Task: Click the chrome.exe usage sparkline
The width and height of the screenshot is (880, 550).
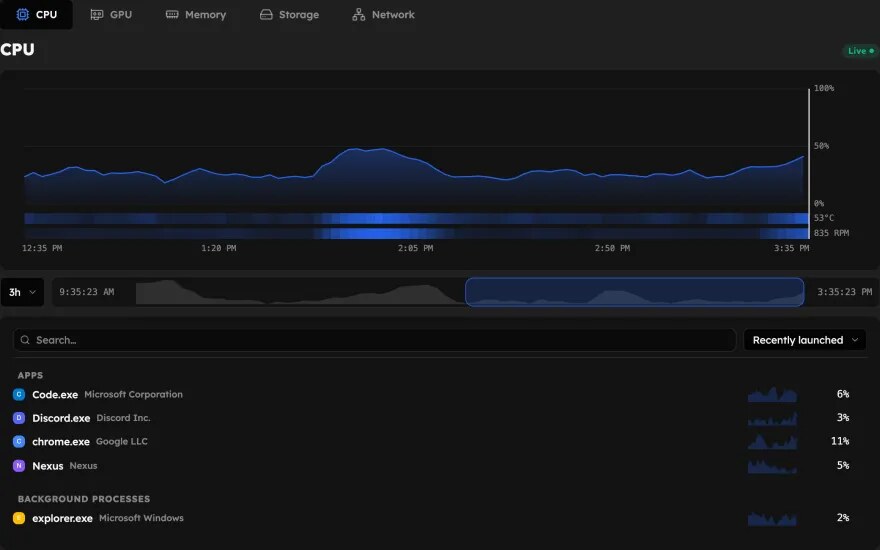Action: (772, 441)
